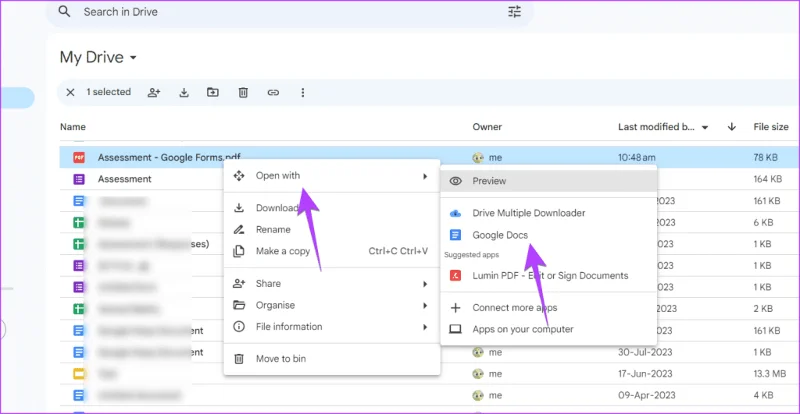800x414 pixels.
Task: Expand the My Drive dropdown arrow
Action: (x=134, y=58)
